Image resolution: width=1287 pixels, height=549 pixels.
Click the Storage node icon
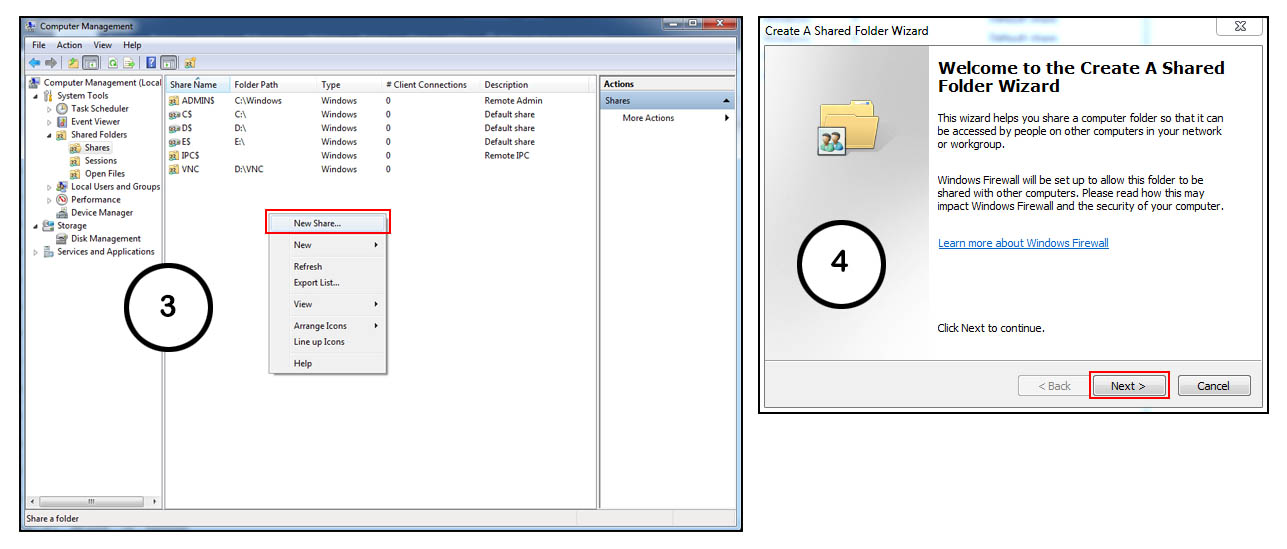point(48,225)
